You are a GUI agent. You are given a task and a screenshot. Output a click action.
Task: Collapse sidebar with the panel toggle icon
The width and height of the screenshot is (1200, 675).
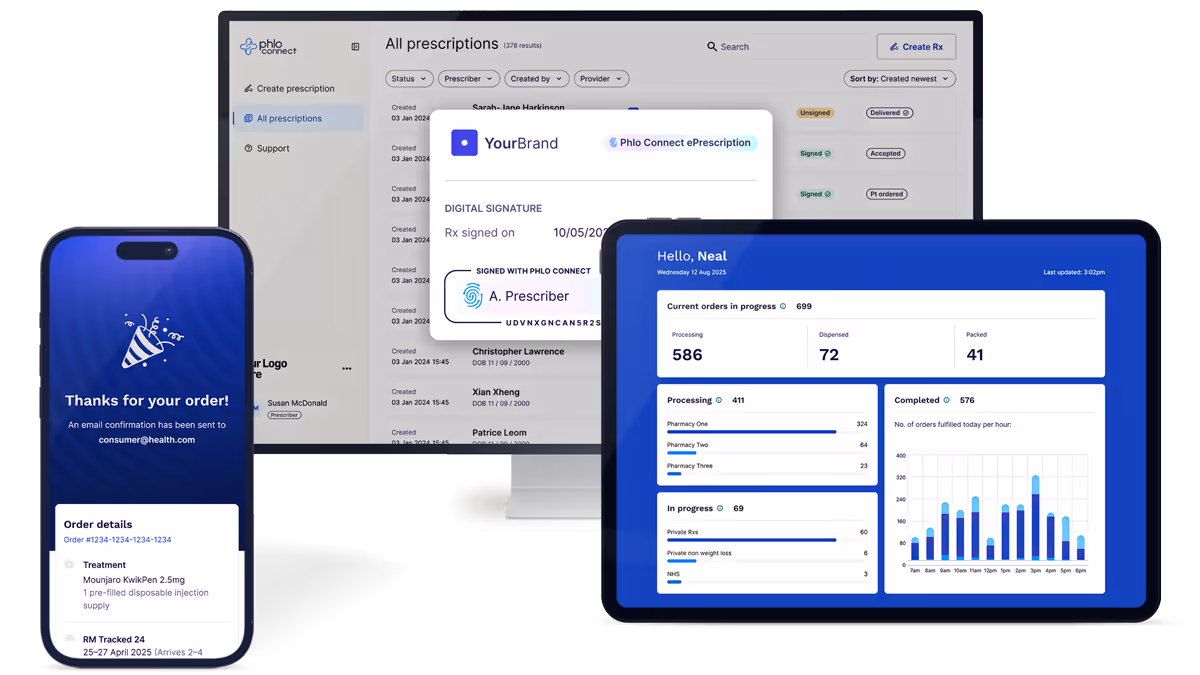pyautogui.click(x=355, y=47)
